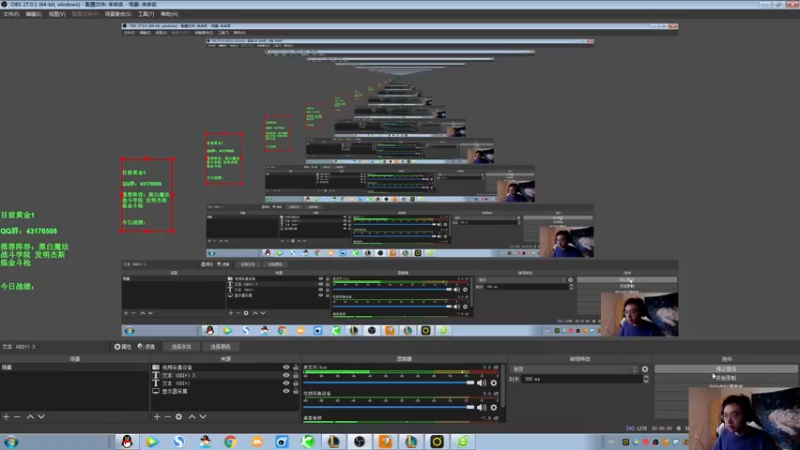800x450 pixels.
Task: Toggle visibility of 文本 (GDI+) source
Action: pos(286,383)
